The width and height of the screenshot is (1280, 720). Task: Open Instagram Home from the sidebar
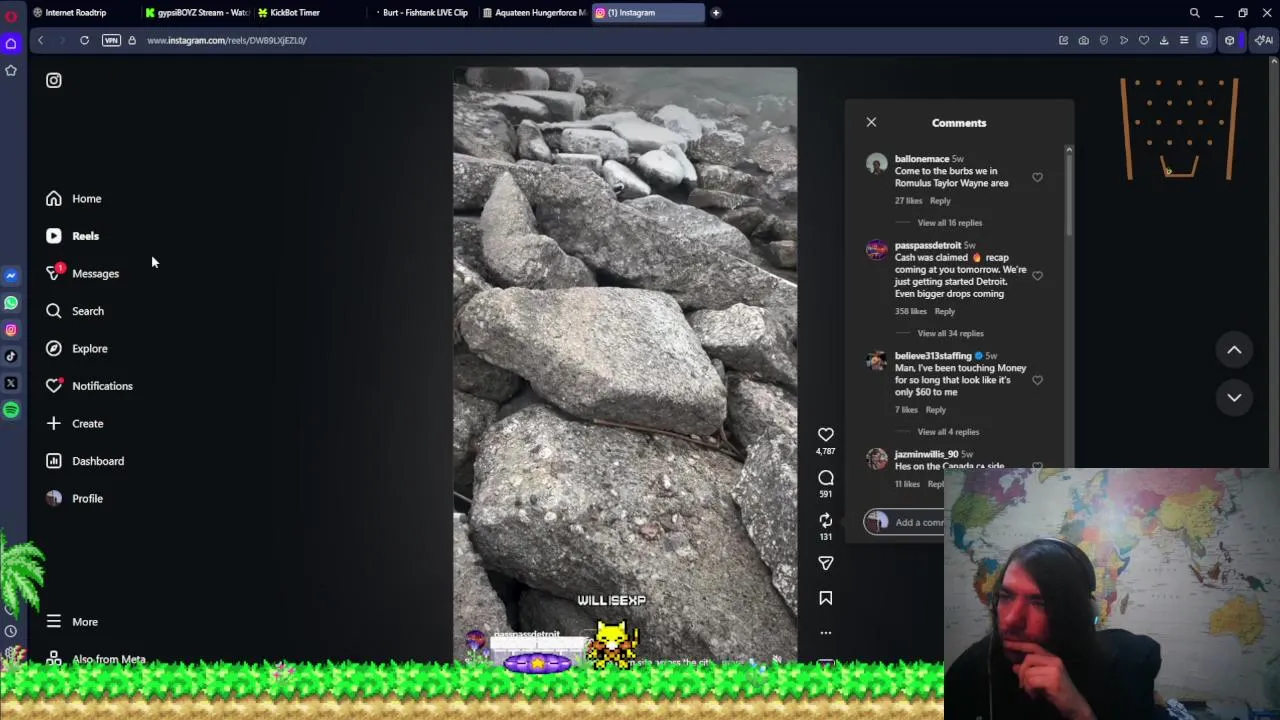pos(73,198)
